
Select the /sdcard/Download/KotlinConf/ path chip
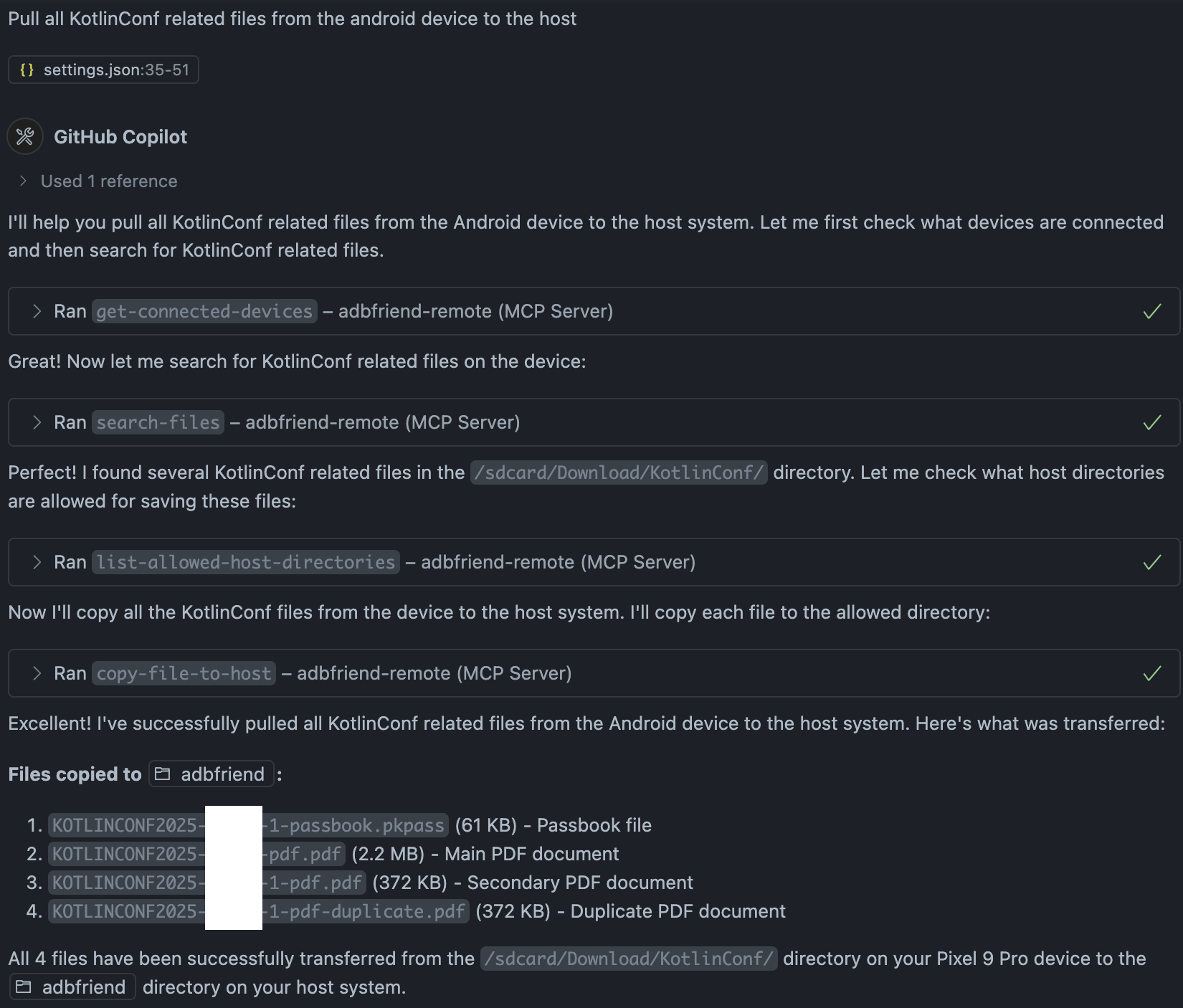pyautogui.click(x=619, y=472)
